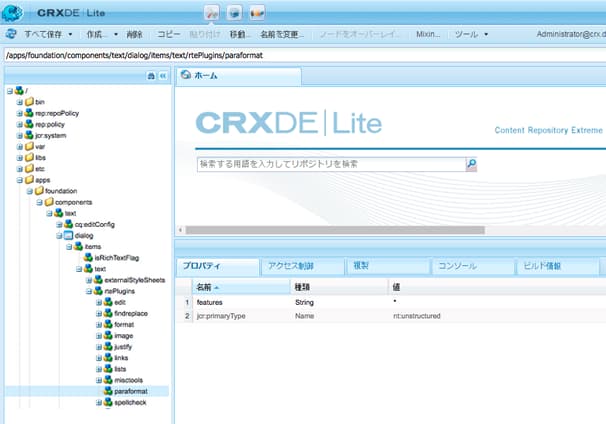Expand the etc folder
The width and height of the screenshot is (606, 424).
tap(19, 169)
